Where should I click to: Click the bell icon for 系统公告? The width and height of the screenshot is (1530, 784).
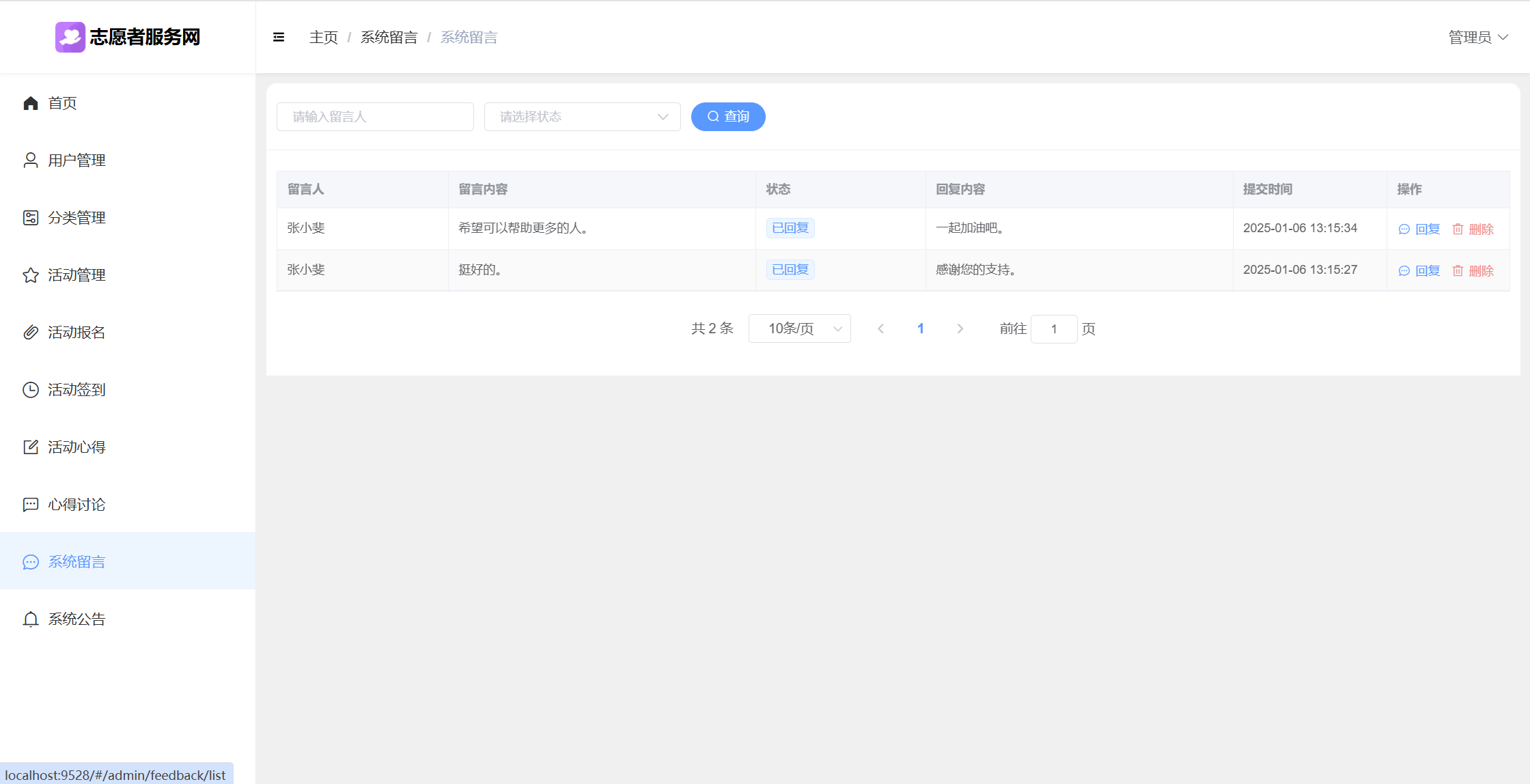(31, 619)
